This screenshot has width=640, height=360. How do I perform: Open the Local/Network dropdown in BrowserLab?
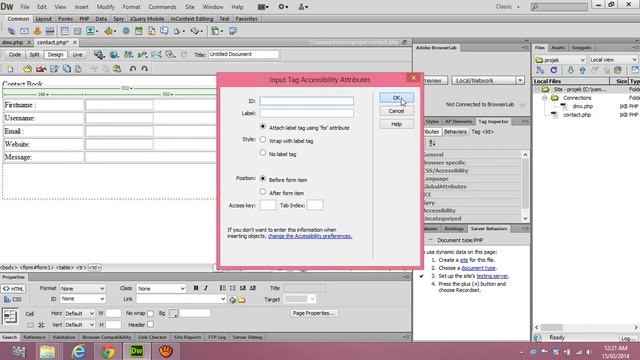488,80
